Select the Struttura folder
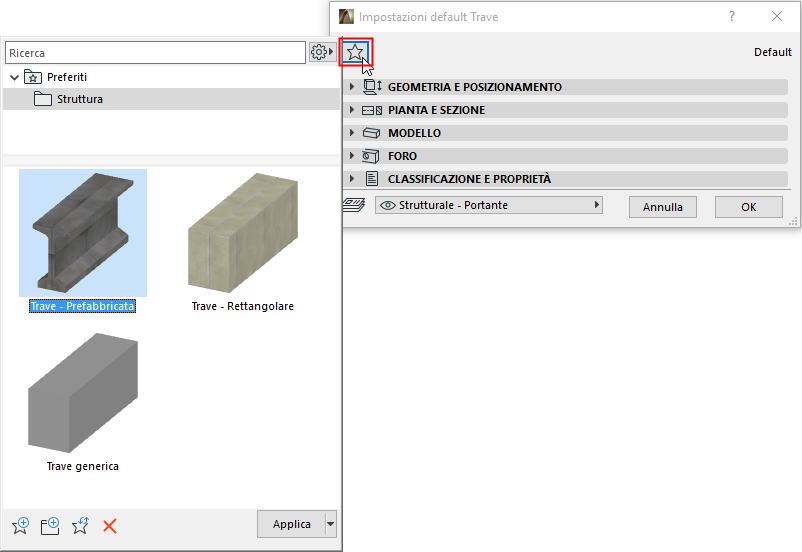The width and height of the screenshot is (802, 552). (x=171, y=99)
